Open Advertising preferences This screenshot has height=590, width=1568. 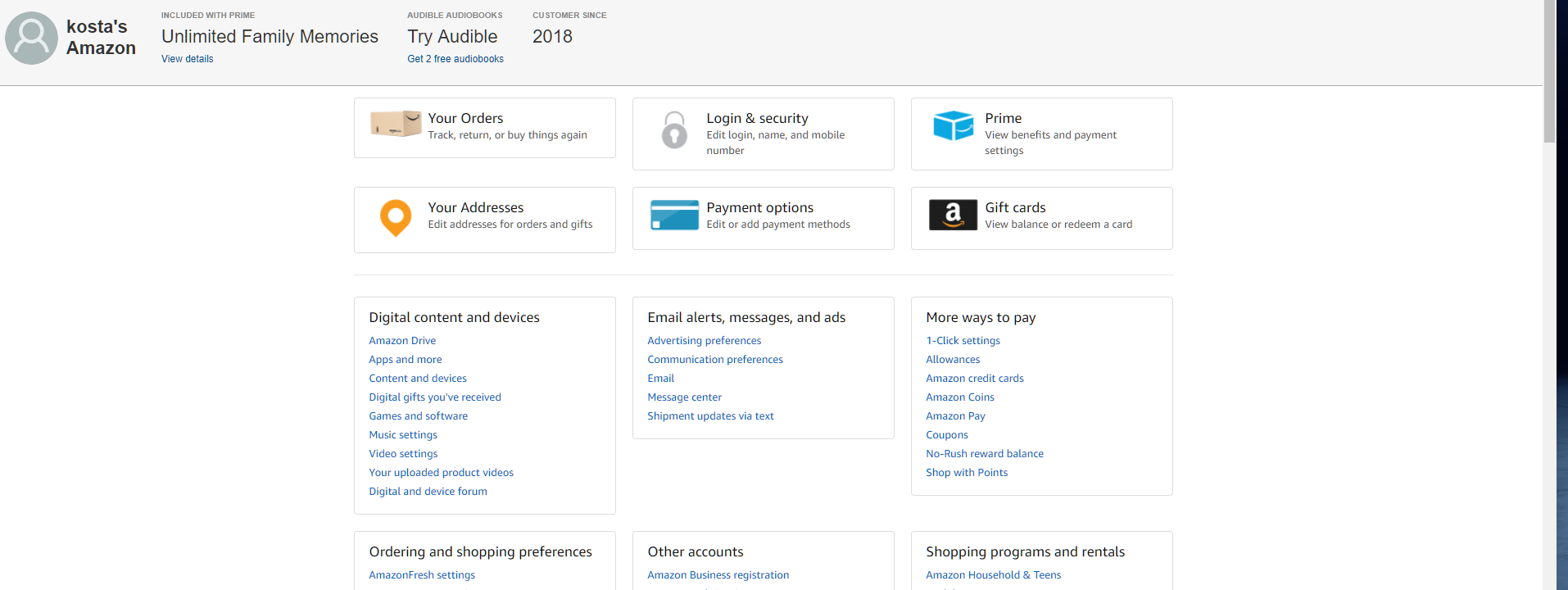[x=704, y=341]
